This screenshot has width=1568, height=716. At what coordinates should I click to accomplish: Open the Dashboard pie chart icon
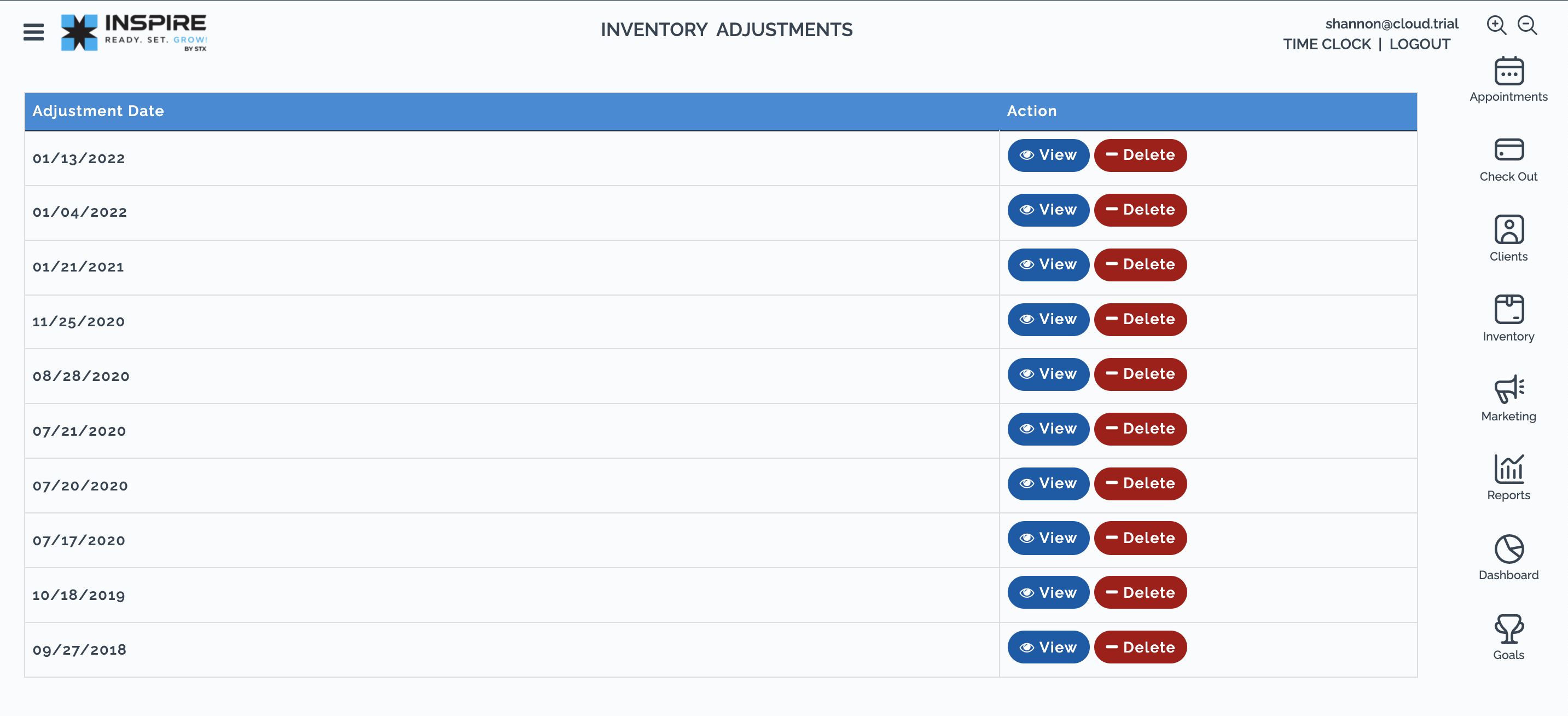click(1508, 558)
